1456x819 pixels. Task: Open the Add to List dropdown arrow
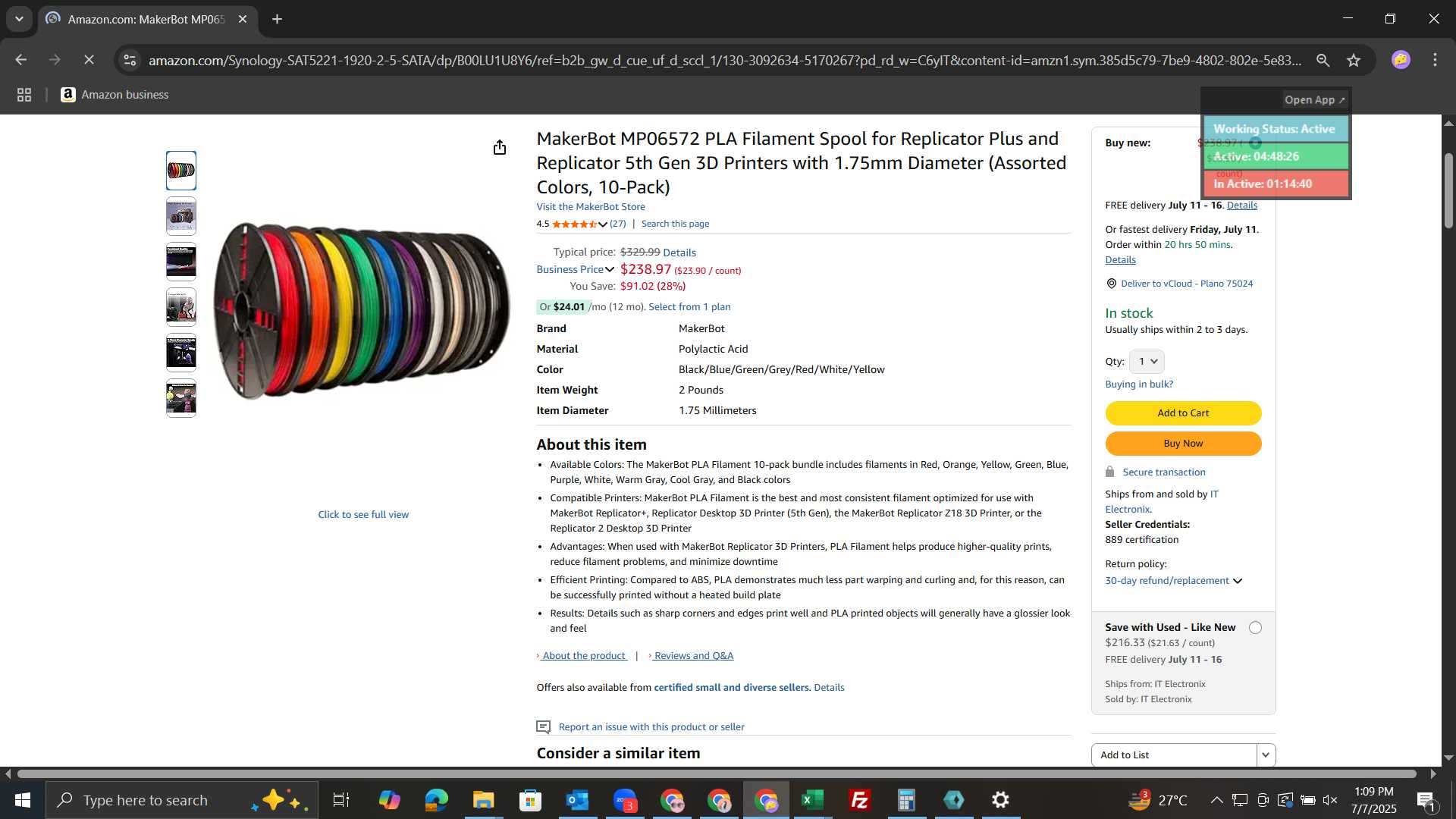point(1266,755)
